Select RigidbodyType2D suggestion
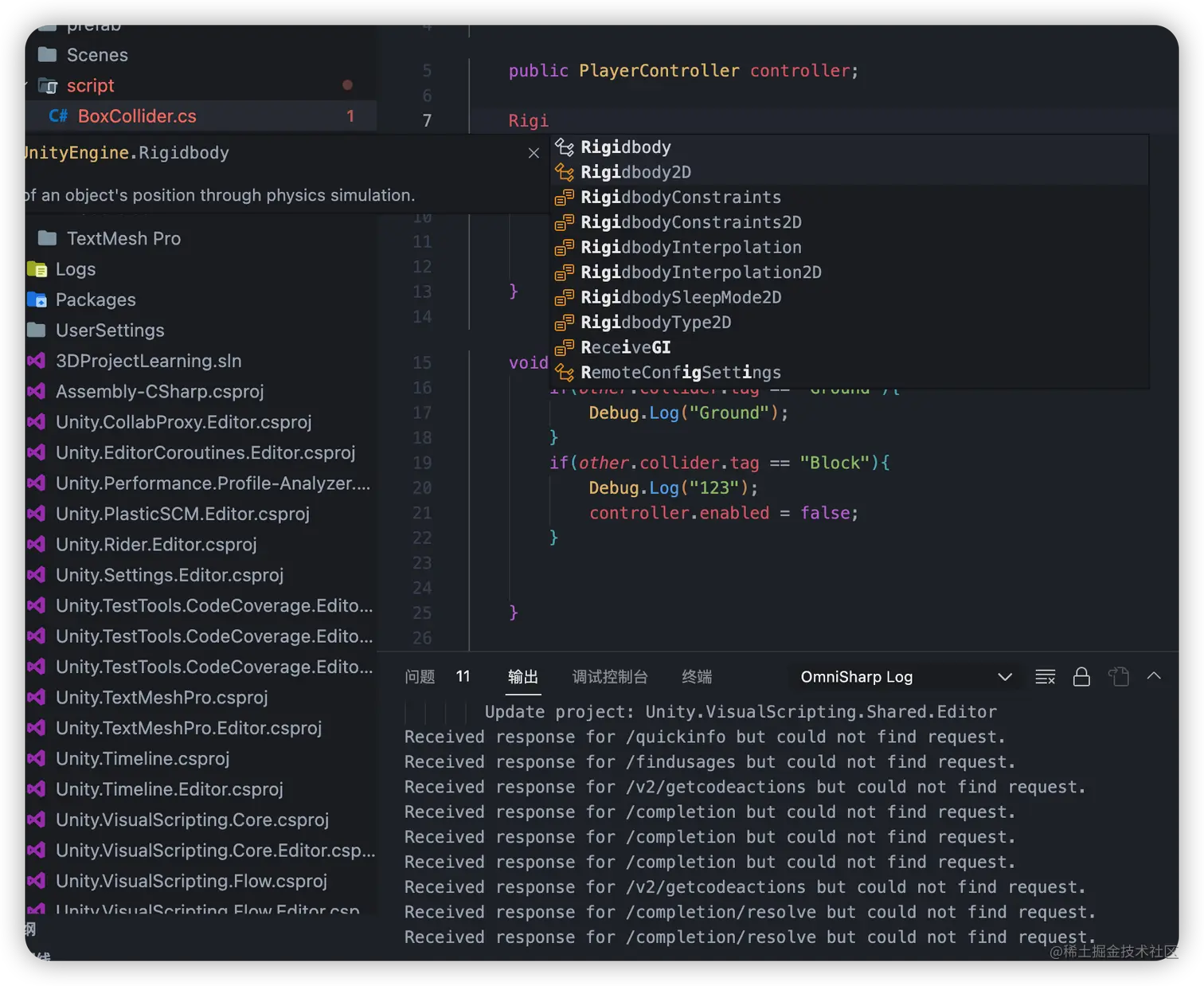This screenshot has height=986, width=1204. [x=850, y=323]
